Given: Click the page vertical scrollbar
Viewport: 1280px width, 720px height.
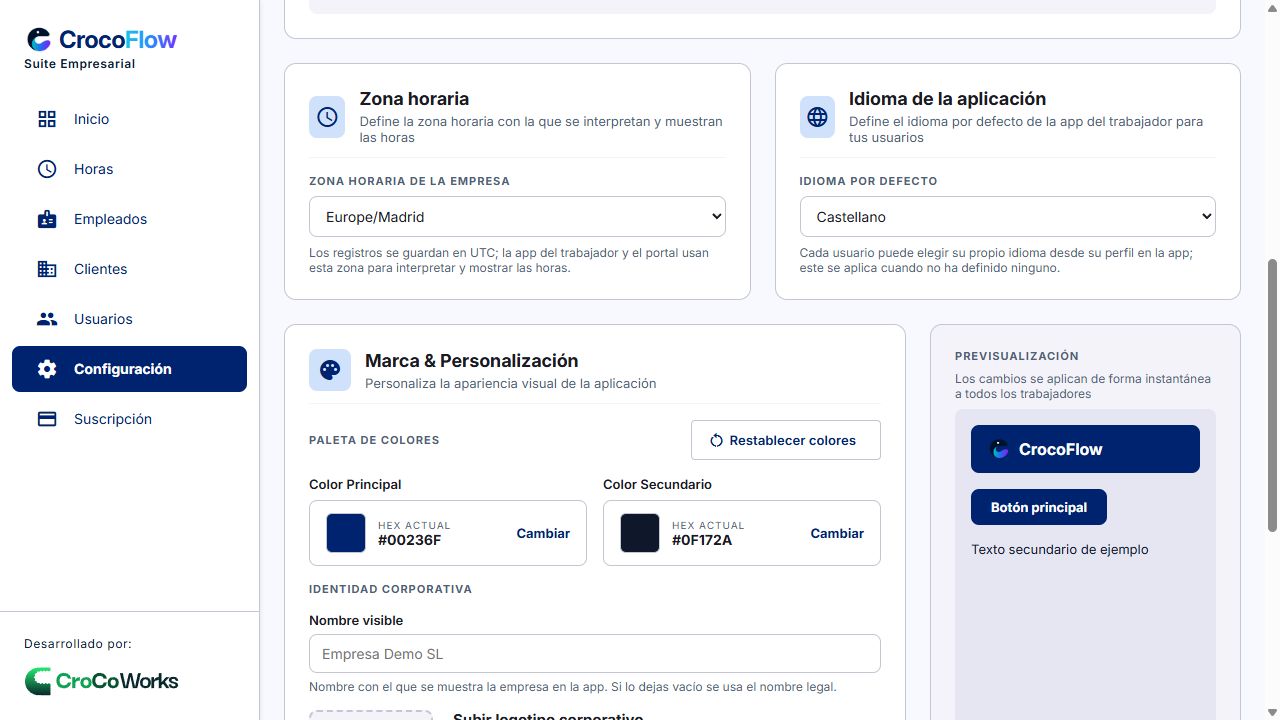Looking at the screenshot, I should point(1273,395).
